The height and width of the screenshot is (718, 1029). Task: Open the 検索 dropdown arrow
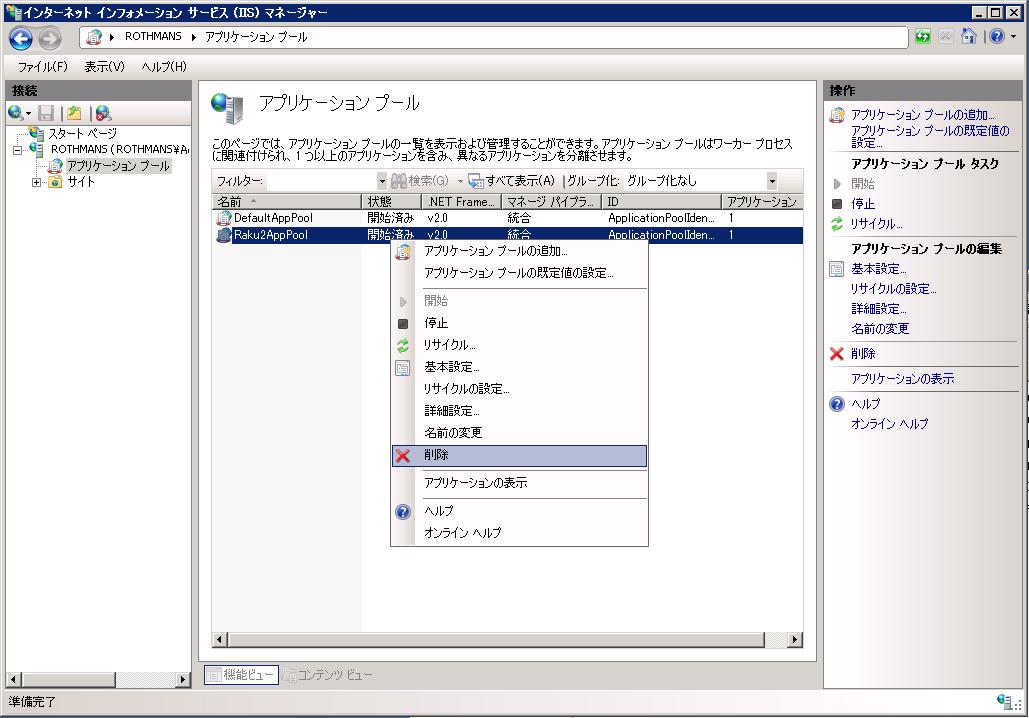click(x=460, y=180)
